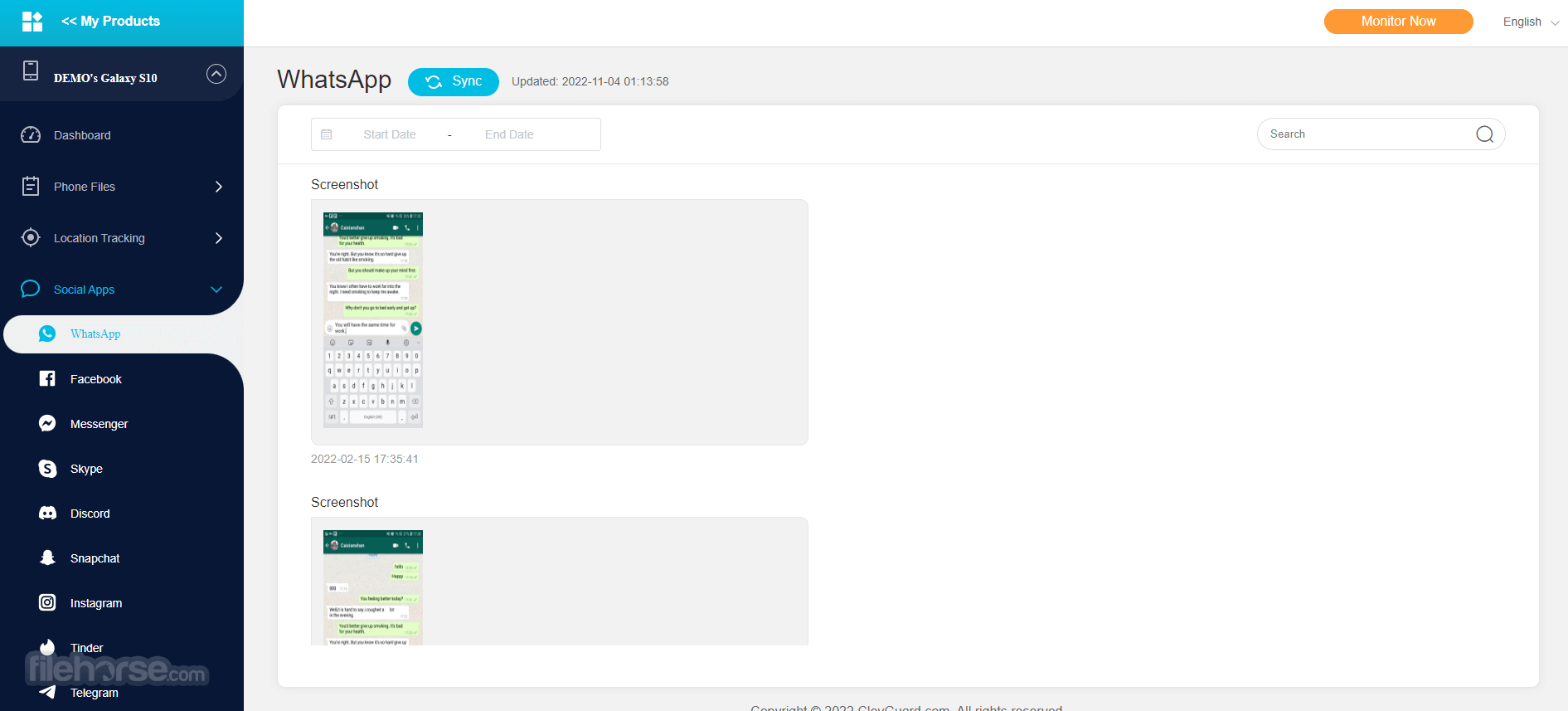
Task: Open the Instagram monitoring page
Action: point(95,603)
